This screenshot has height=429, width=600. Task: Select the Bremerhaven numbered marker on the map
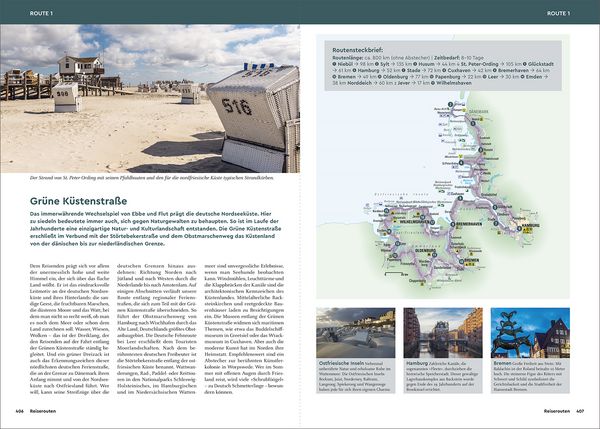[453, 224]
